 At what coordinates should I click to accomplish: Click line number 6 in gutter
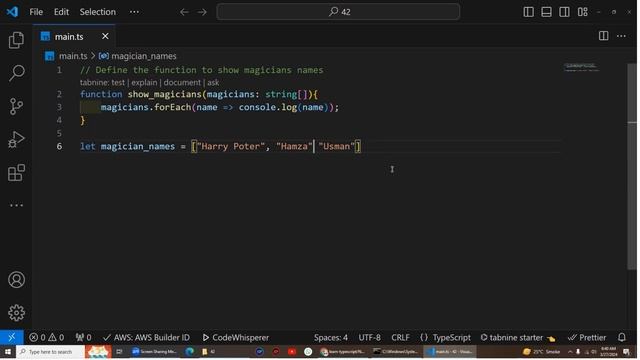point(59,146)
